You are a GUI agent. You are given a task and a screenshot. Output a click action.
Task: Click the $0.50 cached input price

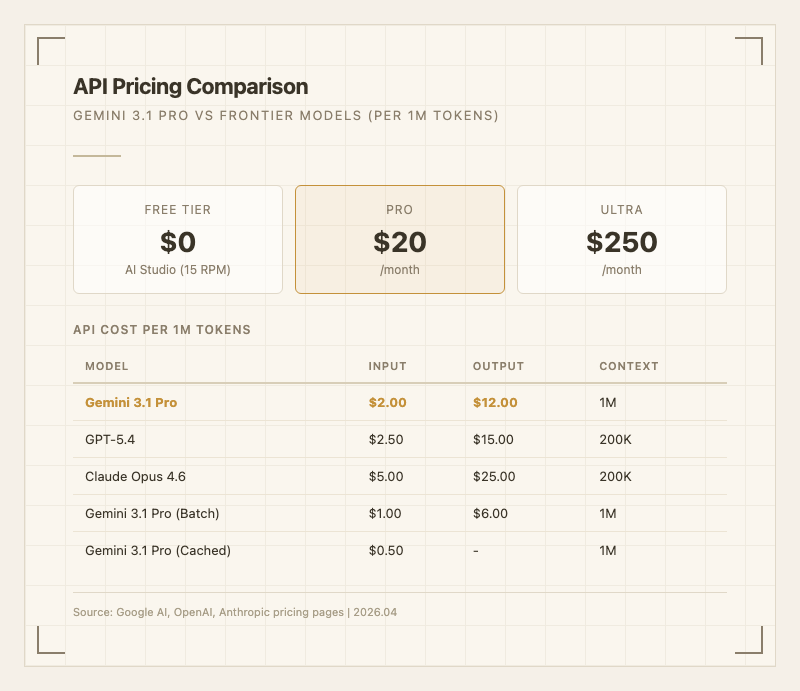[385, 550]
